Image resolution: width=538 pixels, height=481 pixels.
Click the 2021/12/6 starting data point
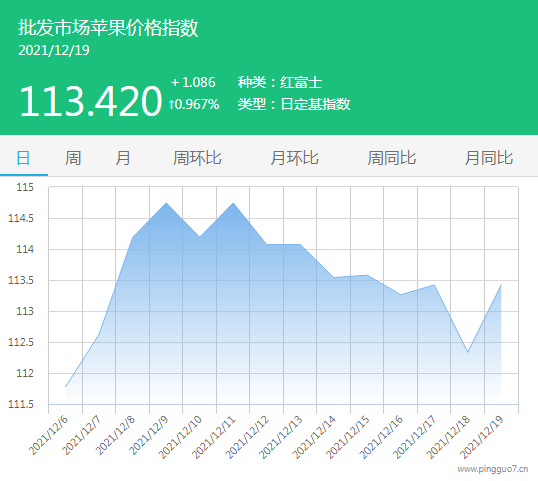pos(66,387)
